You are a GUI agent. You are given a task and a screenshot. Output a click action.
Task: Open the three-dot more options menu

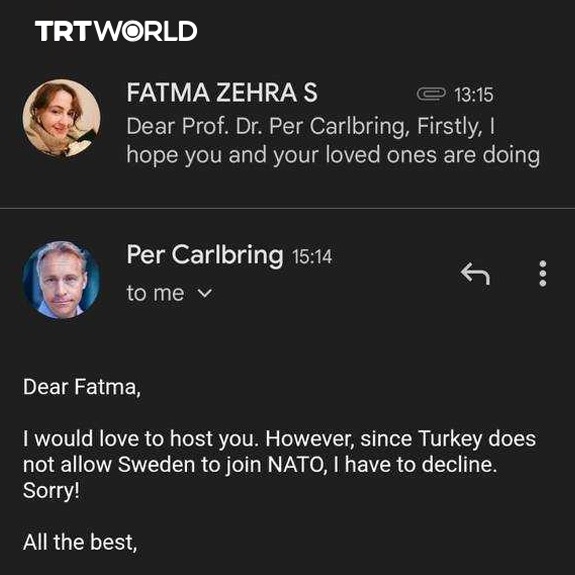coord(543,274)
